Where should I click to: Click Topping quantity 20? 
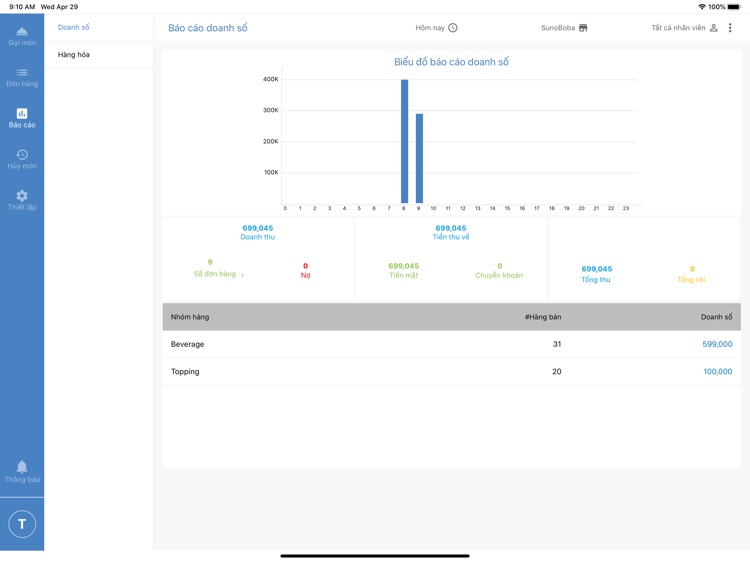click(x=557, y=371)
